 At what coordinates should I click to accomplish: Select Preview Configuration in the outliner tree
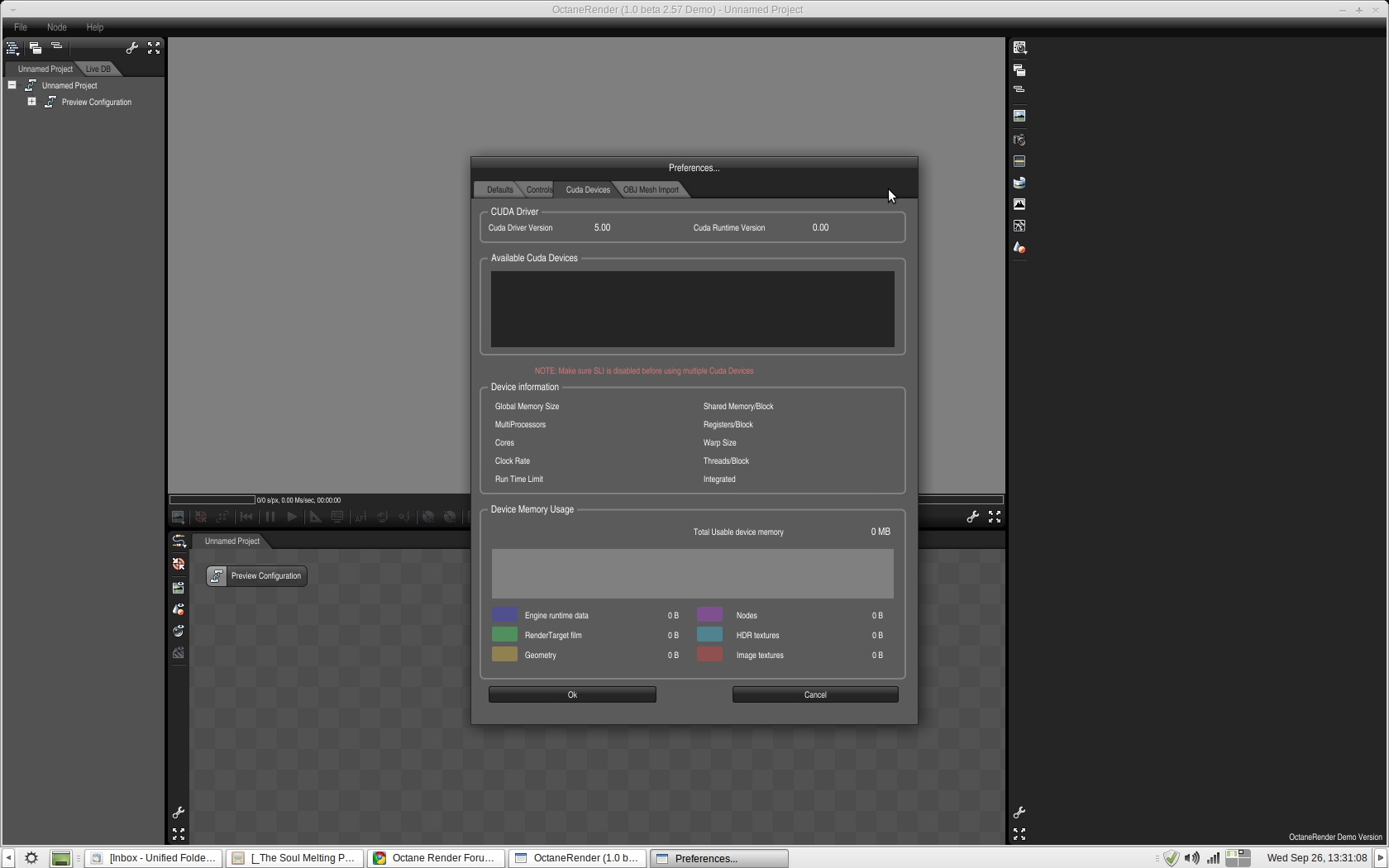point(96,103)
